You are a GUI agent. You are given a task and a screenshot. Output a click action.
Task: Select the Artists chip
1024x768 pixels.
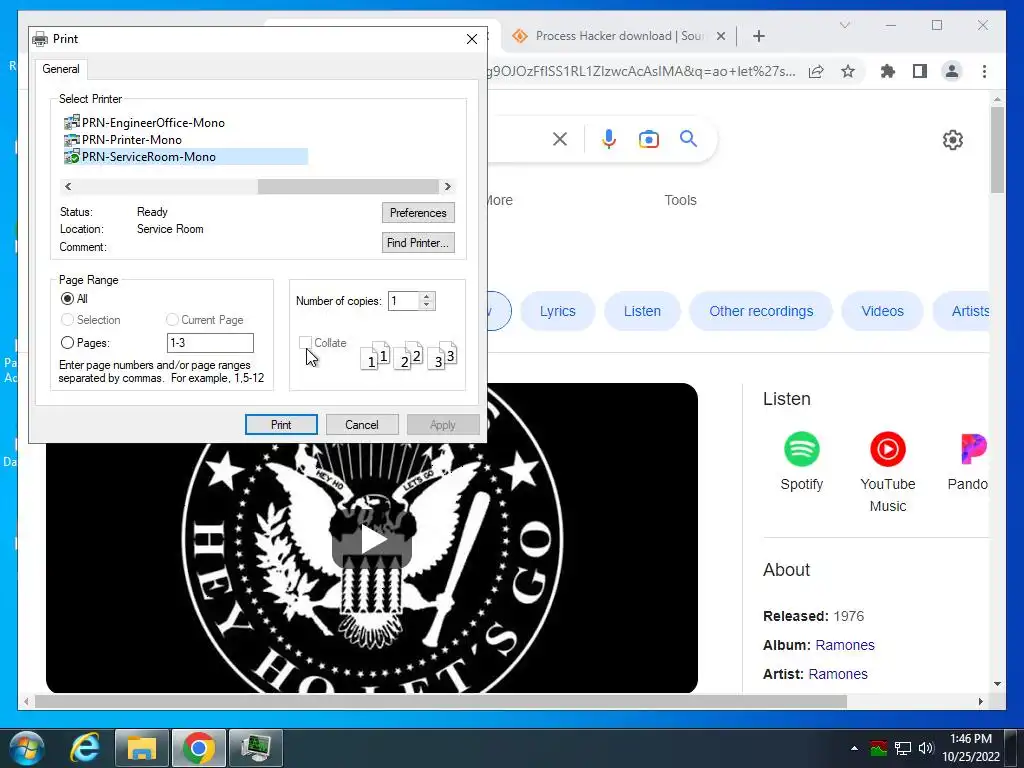click(962, 312)
